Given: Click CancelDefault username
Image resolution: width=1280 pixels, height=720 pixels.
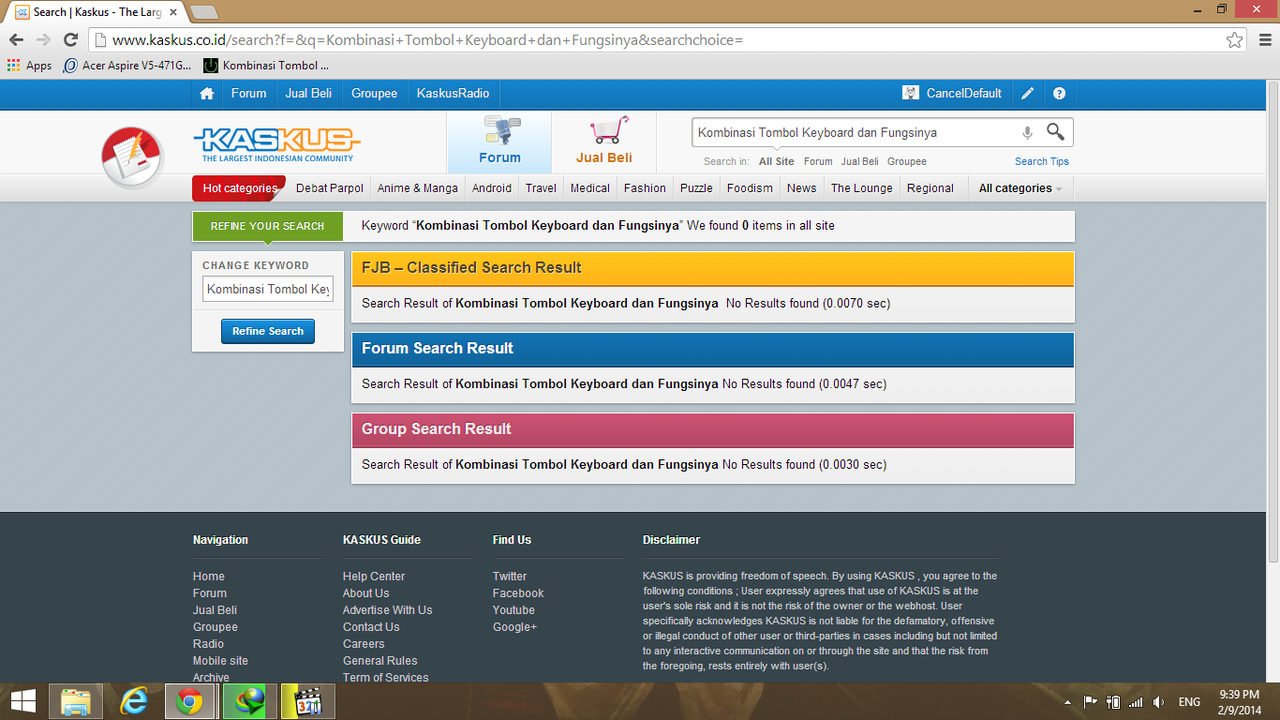Looking at the screenshot, I should click(964, 93).
